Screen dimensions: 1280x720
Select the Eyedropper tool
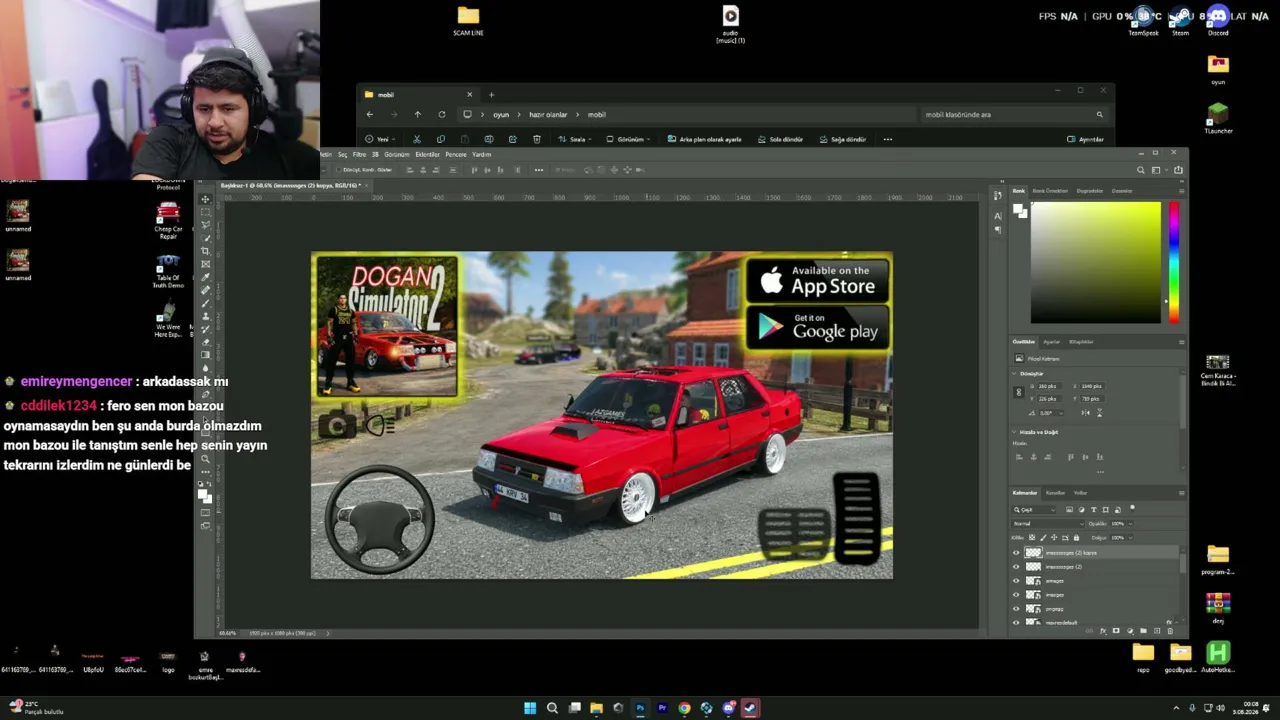[206, 277]
